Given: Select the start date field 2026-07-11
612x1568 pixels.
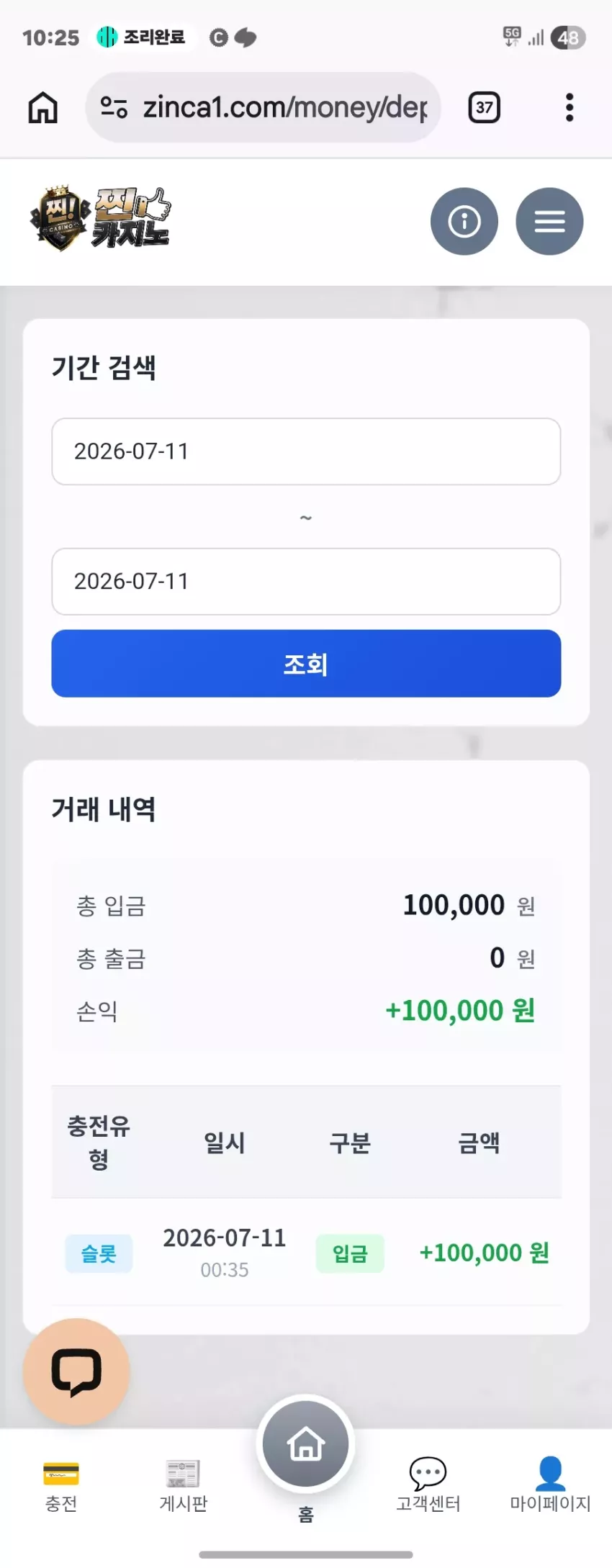Looking at the screenshot, I should (306, 451).
